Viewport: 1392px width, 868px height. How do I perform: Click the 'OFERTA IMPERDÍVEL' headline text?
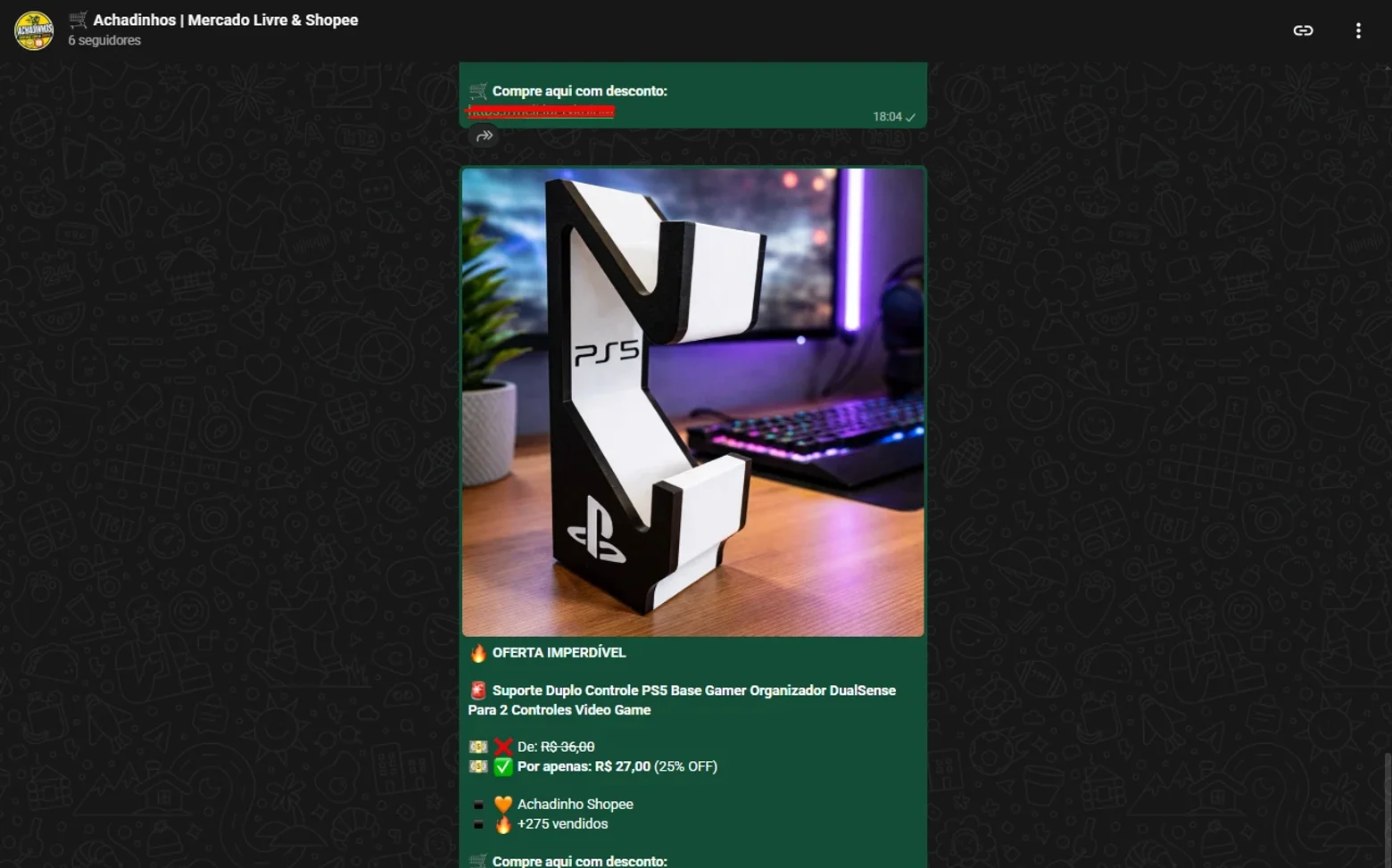click(559, 652)
